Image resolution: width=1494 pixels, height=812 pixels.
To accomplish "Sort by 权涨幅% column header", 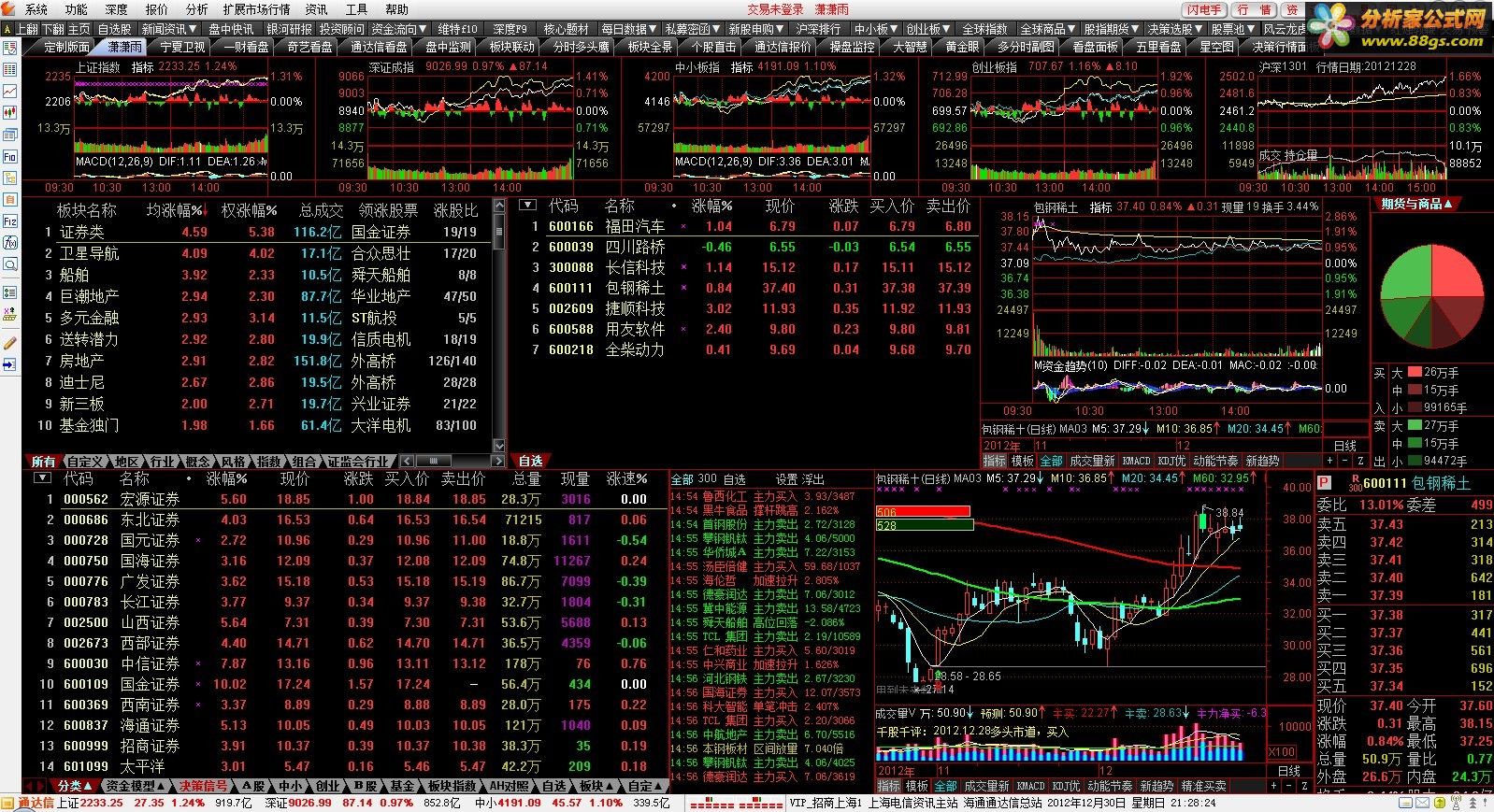I will (249, 211).
